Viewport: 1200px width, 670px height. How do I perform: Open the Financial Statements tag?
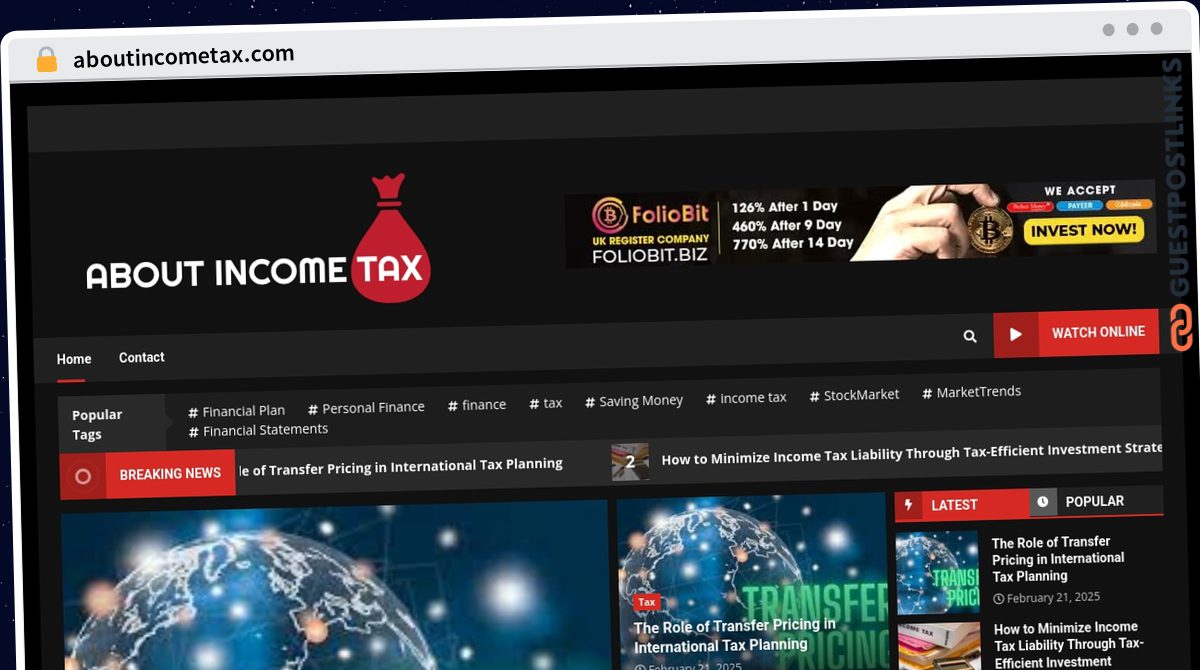point(258,430)
